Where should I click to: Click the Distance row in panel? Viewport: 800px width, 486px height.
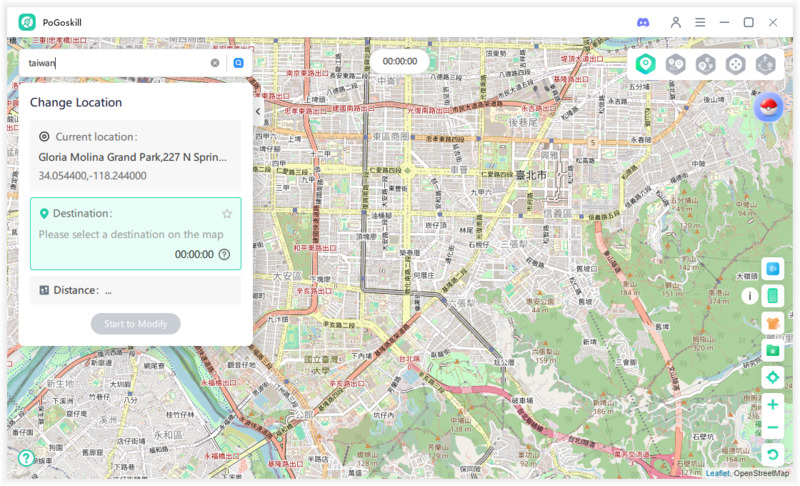136,290
